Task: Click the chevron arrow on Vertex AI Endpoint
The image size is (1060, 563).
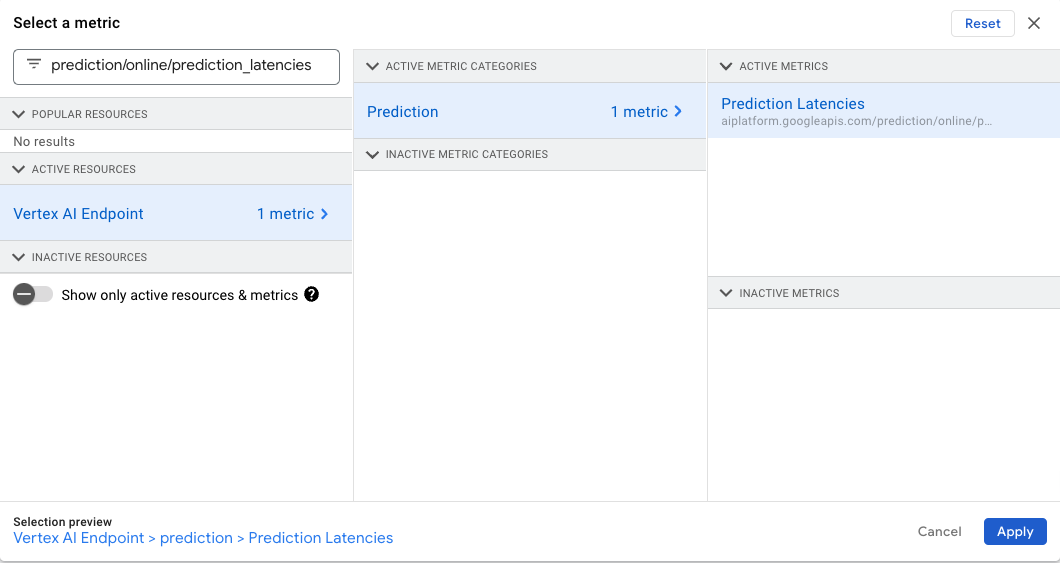Action: 325,214
